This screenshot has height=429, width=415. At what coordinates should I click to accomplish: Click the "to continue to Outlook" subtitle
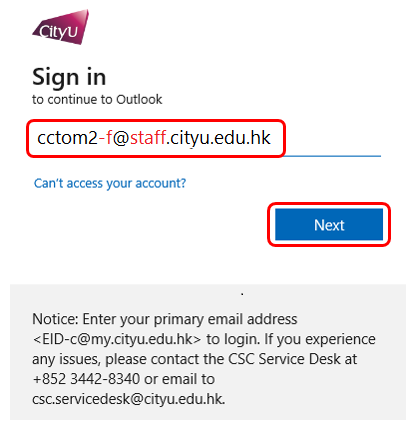(97, 100)
